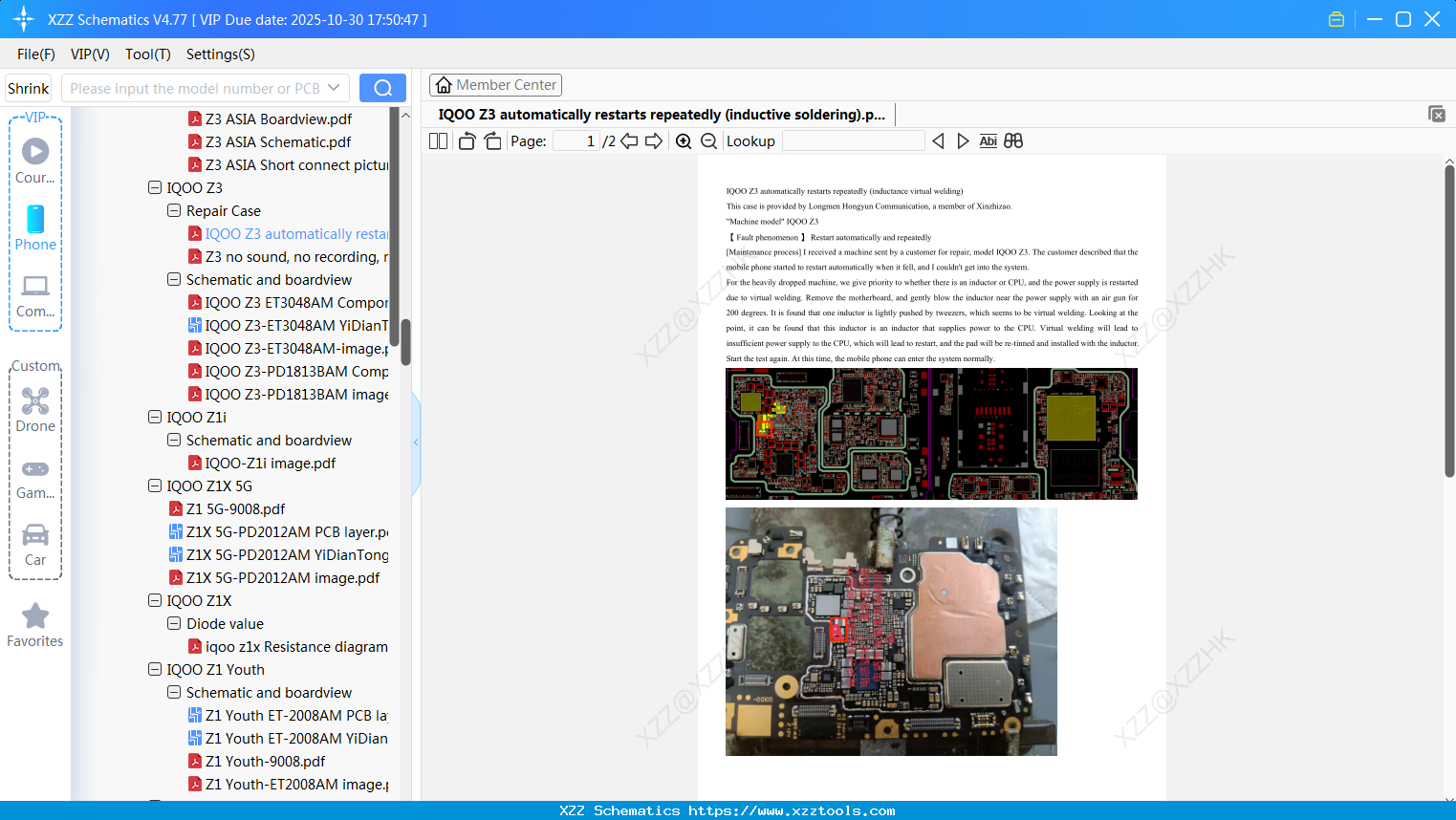Open IQOO Z3 automatically restart case
This screenshot has width=1456, height=820.
pos(288,233)
